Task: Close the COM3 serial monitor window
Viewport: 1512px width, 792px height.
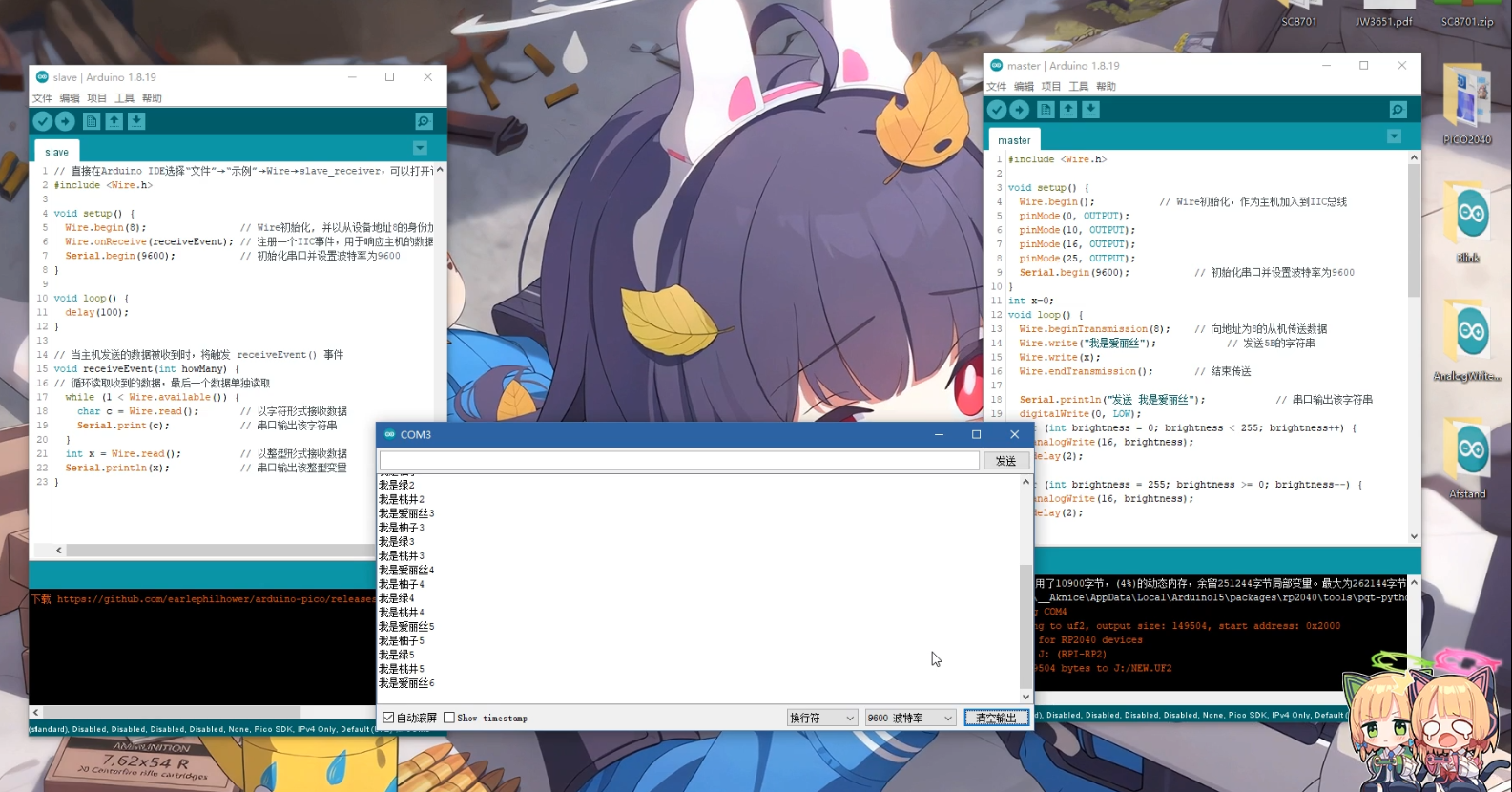Action: (1014, 434)
